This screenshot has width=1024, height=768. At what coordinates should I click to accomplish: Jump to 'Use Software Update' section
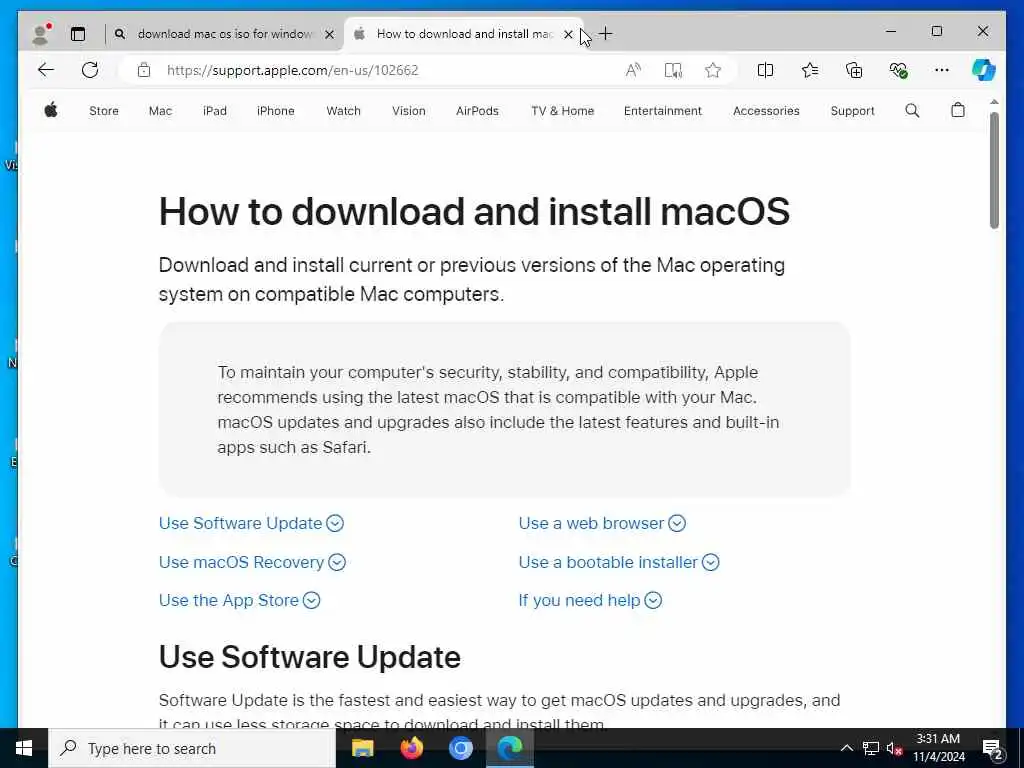click(251, 523)
